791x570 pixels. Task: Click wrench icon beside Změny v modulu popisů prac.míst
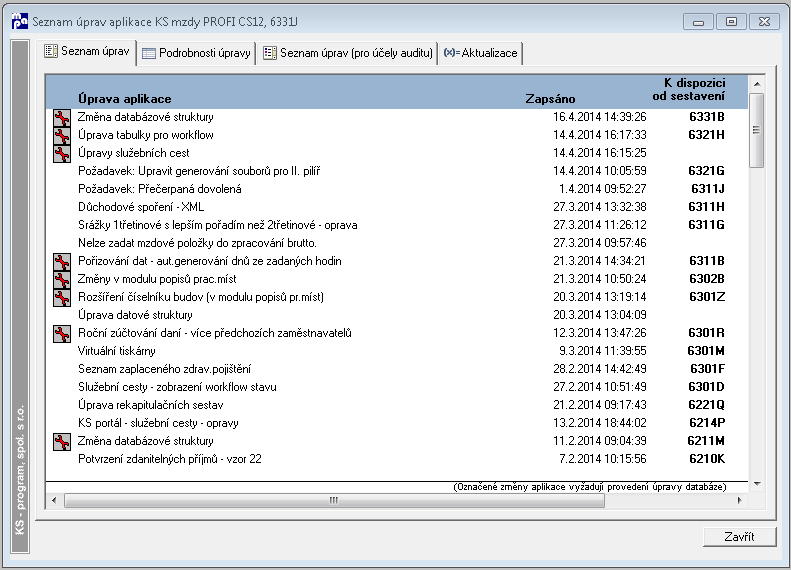(x=62, y=280)
